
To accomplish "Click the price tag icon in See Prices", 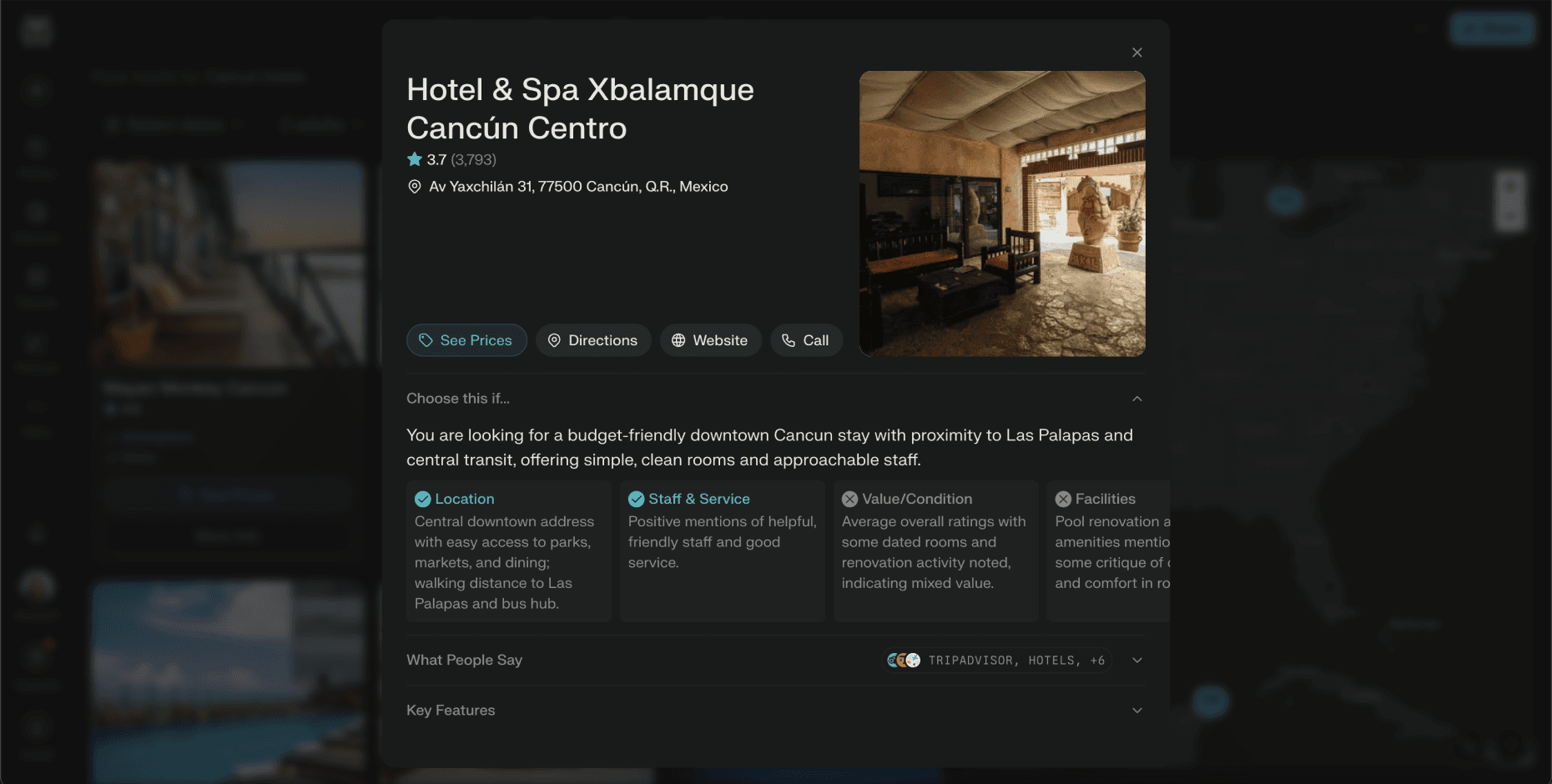I will pyautogui.click(x=426, y=340).
